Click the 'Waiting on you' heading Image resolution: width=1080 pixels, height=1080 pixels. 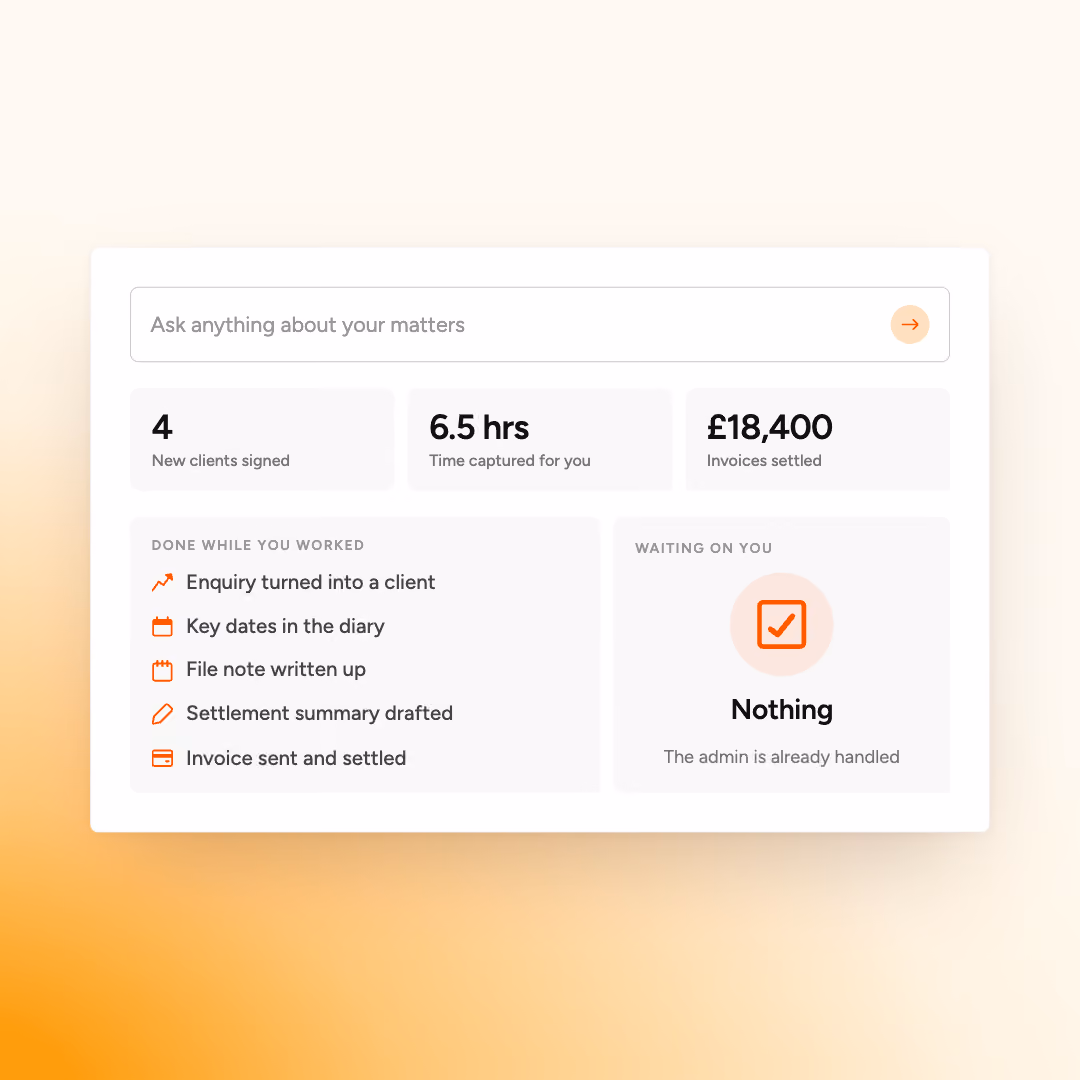click(703, 548)
